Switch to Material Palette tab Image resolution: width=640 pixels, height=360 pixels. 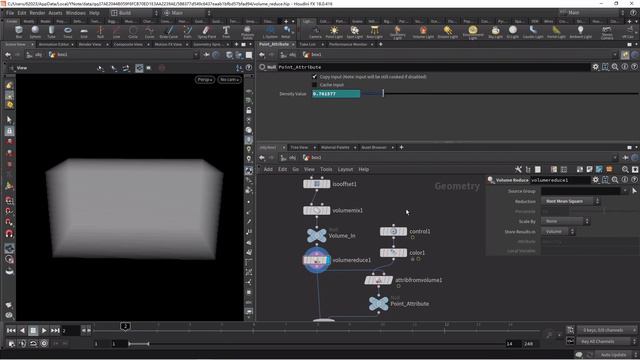pyautogui.click(x=335, y=147)
